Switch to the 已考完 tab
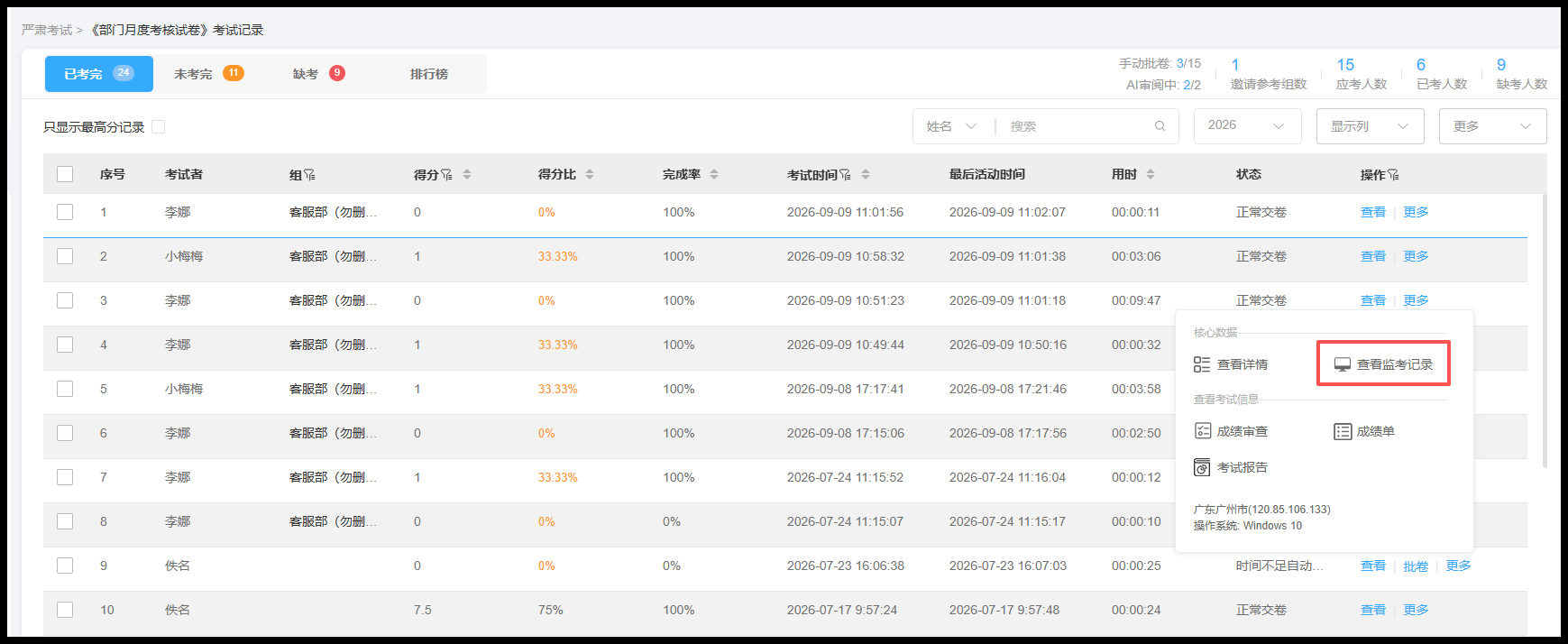1568x644 pixels. [99, 74]
